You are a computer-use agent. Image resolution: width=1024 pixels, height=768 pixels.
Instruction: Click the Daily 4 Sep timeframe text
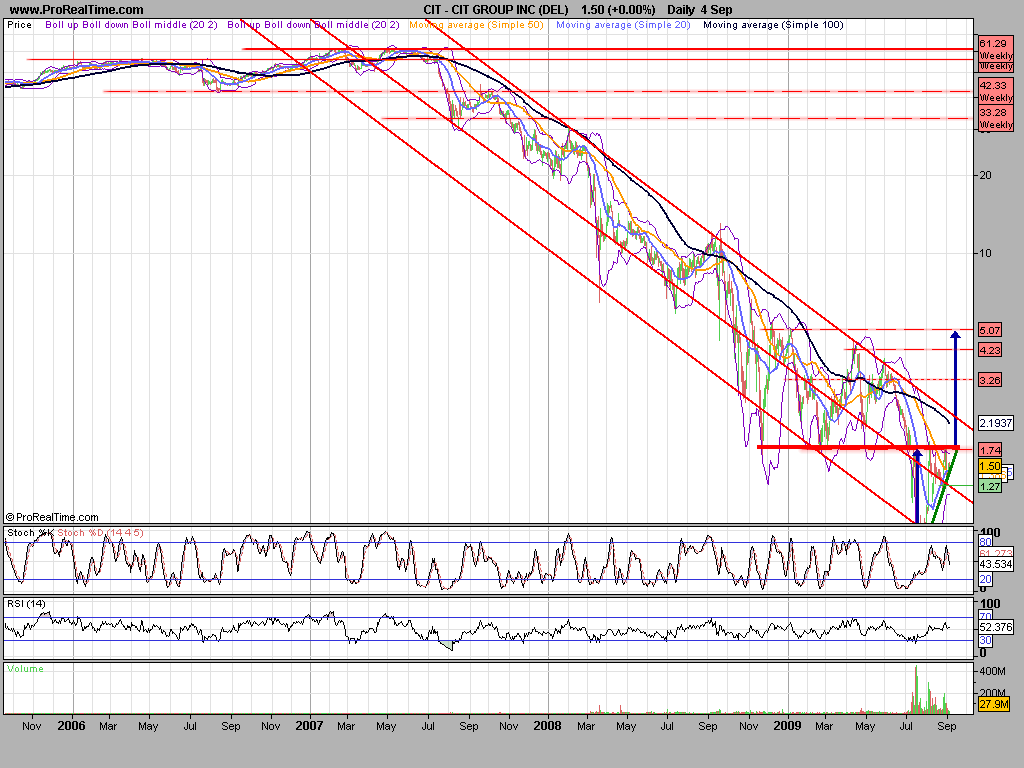[699, 10]
